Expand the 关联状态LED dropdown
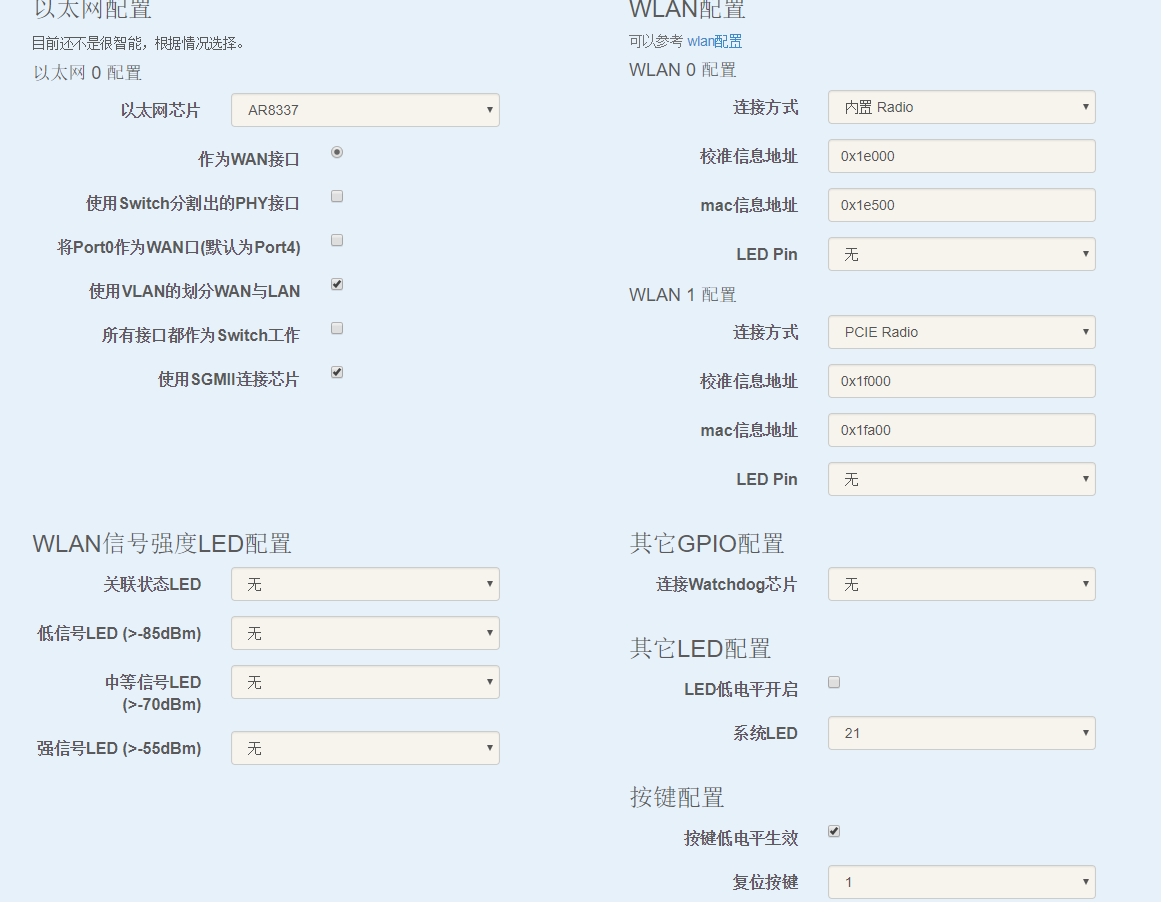Viewport: 1161px width, 902px height. [x=365, y=584]
